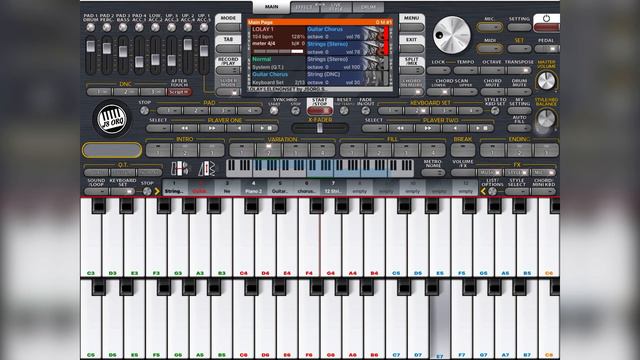Click the PAD stop knob
Viewport: 640px width, 360px height.
point(144,111)
